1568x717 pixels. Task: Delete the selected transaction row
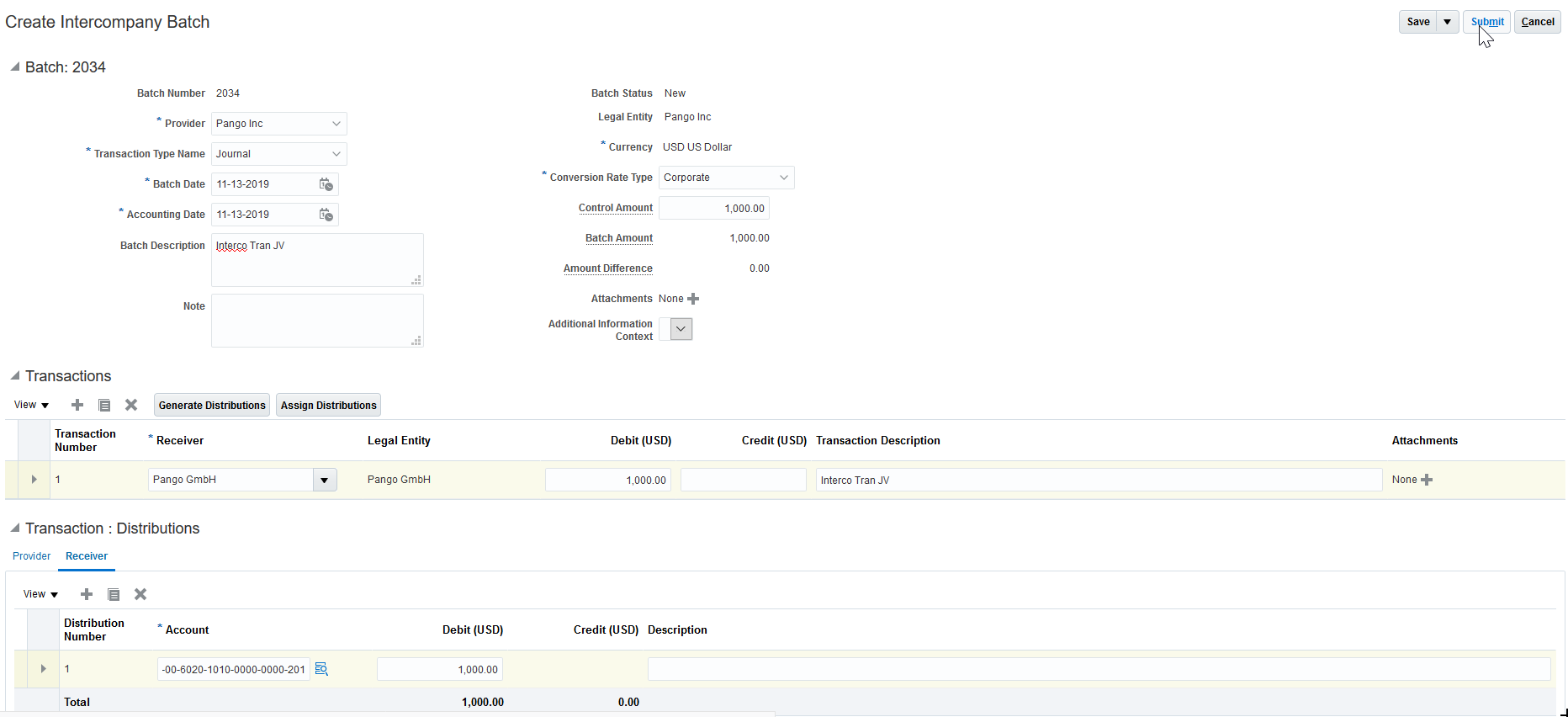131,405
